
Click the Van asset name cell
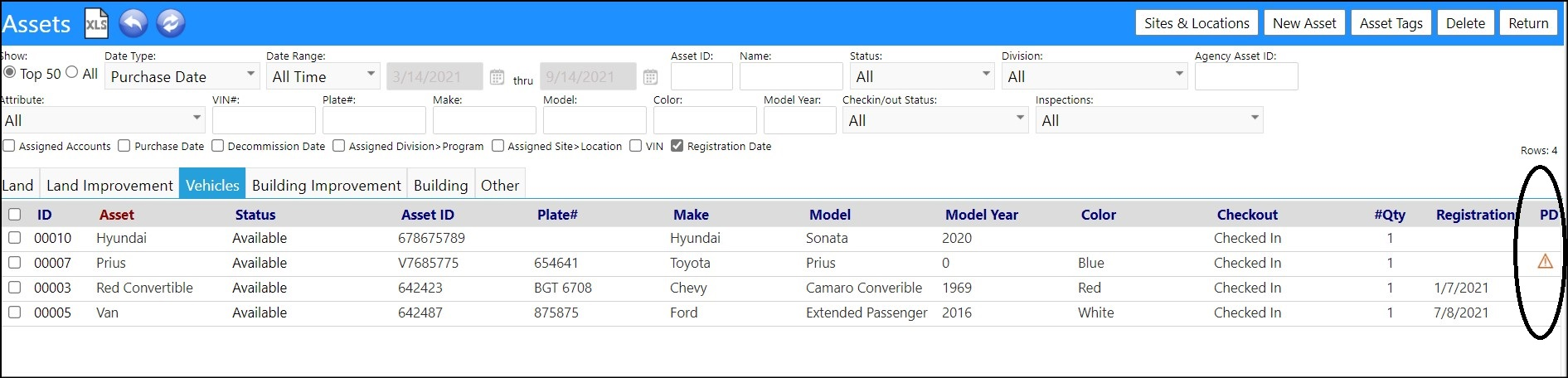click(x=107, y=313)
